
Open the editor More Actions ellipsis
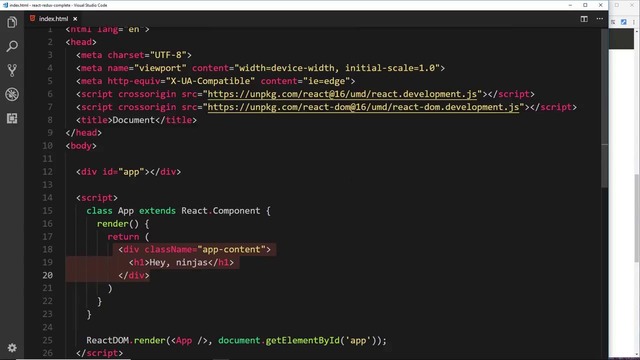click(x=600, y=19)
